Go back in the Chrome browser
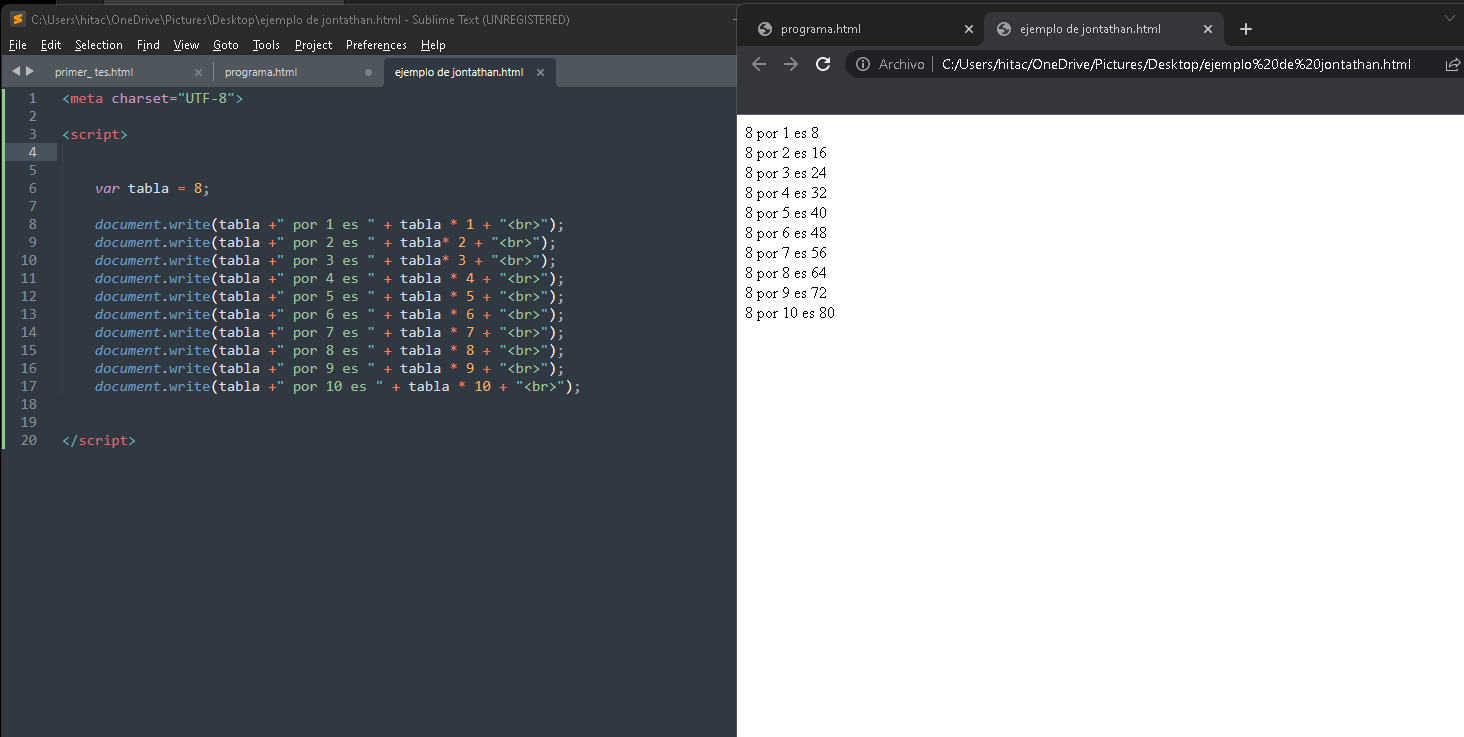Viewport: 1464px width, 737px height. [759, 64]
